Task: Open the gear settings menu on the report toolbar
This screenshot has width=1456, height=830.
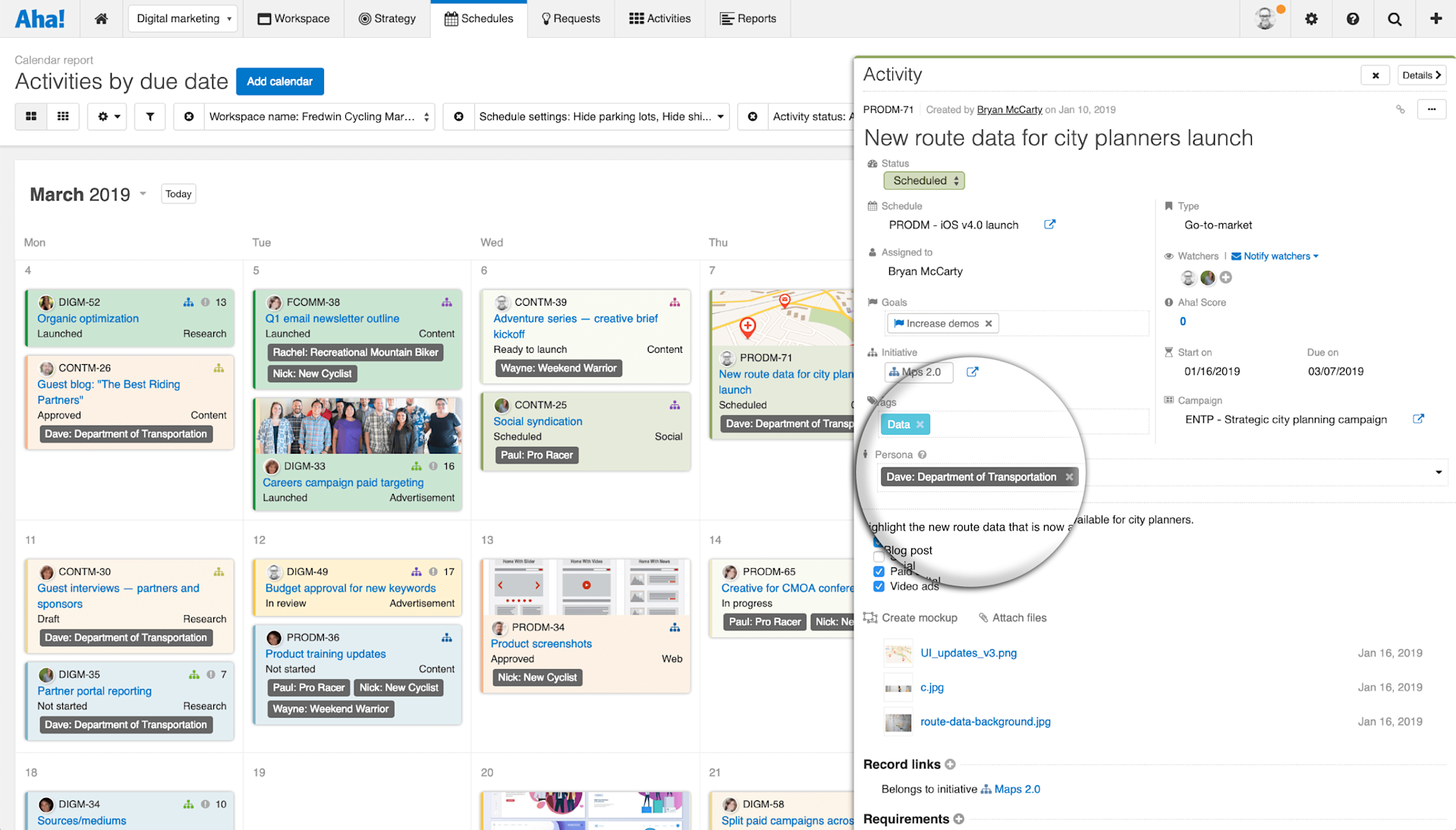Action: point(106,116)
